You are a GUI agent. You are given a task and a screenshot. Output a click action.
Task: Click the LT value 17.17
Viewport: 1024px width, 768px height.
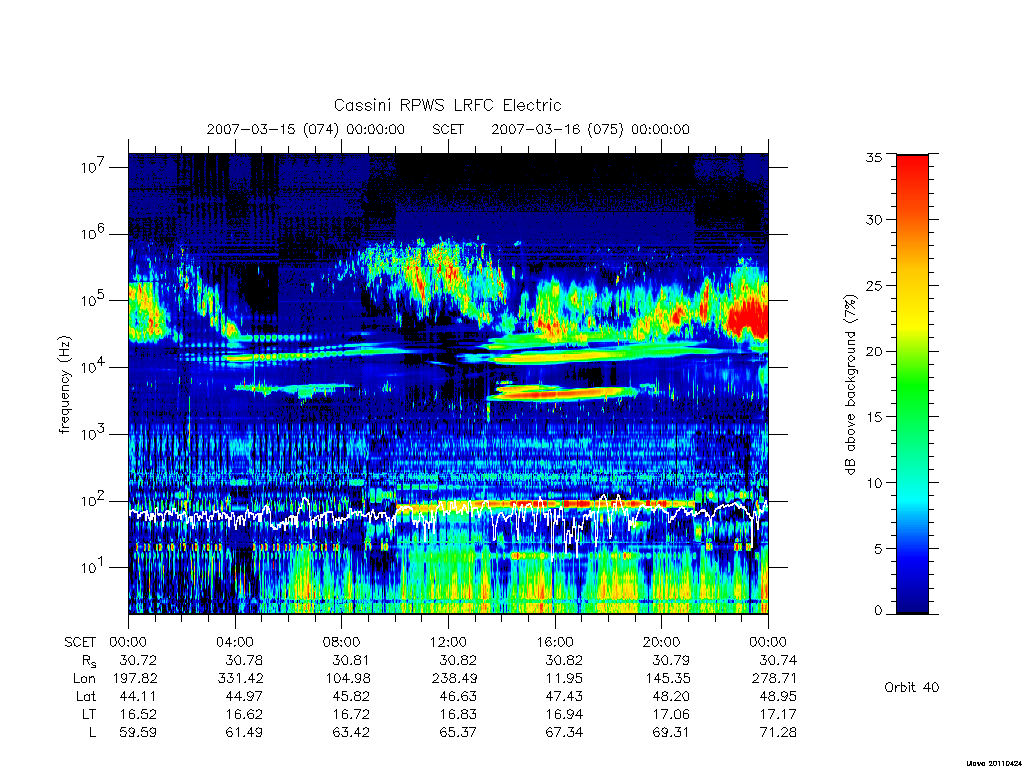click(778, 714)
